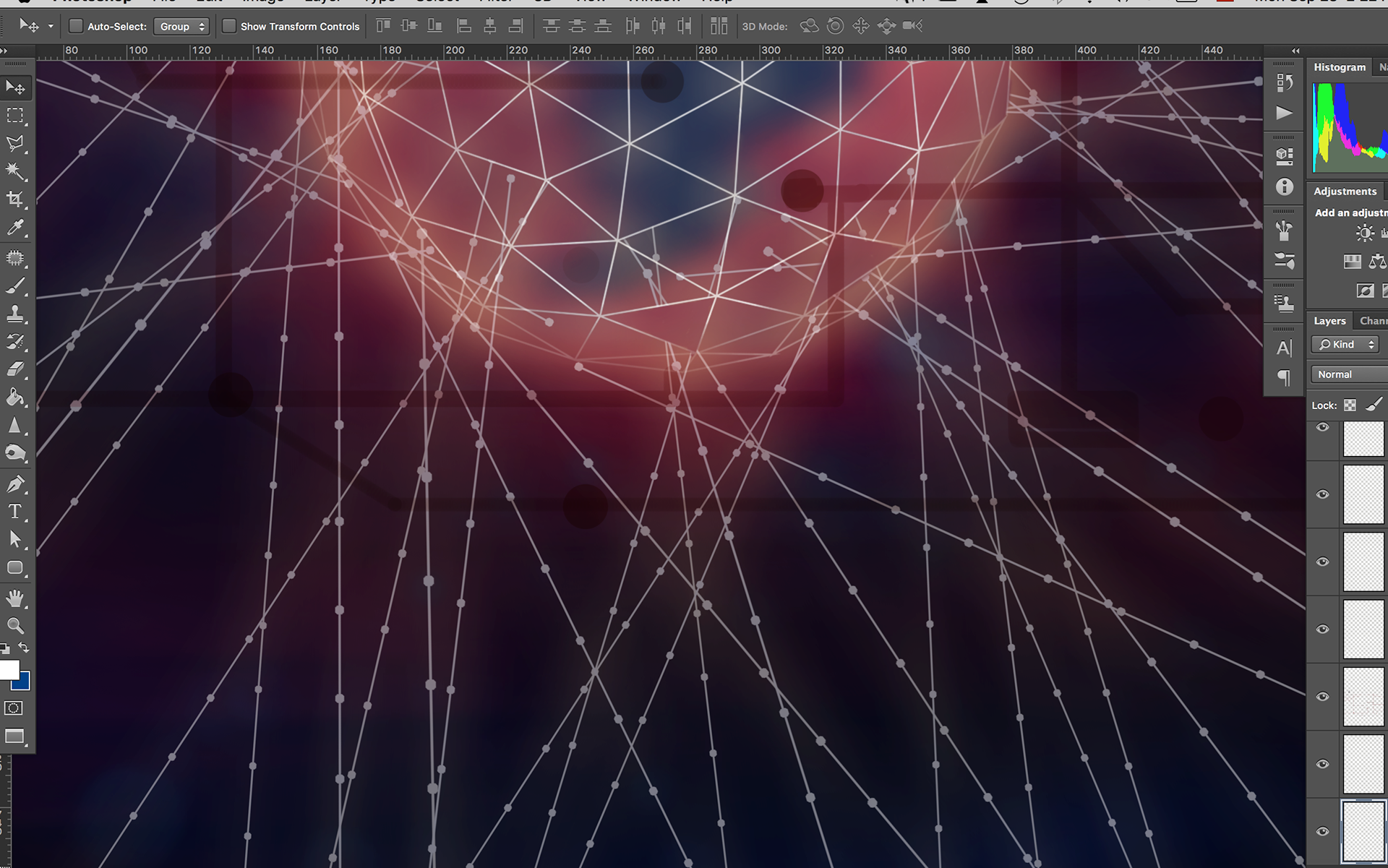Select the Crop tool
The height and width of the screenshot is (868, 1388).
pyautogui.click(x=15, y=199)
